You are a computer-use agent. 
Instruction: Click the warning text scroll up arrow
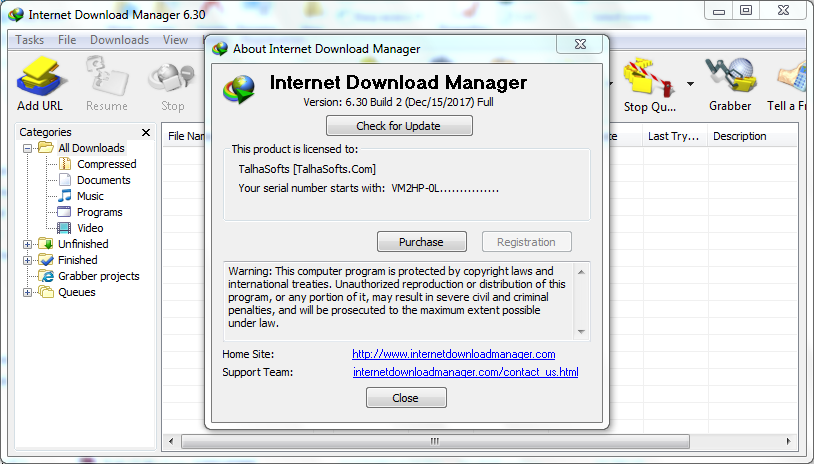pyautogui.click(x=581, y=272)
